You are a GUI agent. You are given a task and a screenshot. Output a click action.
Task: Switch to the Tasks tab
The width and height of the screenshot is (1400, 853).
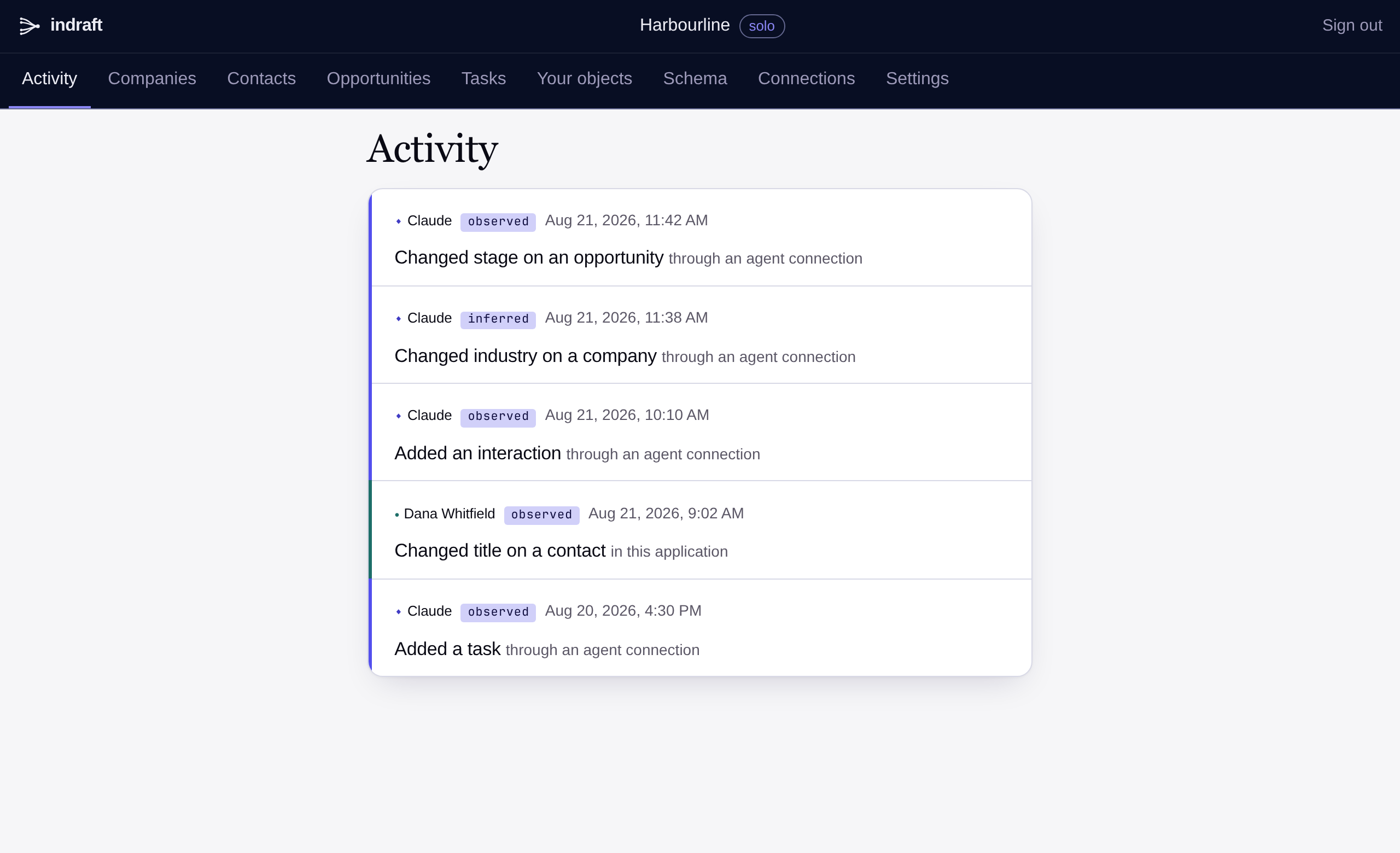pyautogui.click(x=483, y=78)
